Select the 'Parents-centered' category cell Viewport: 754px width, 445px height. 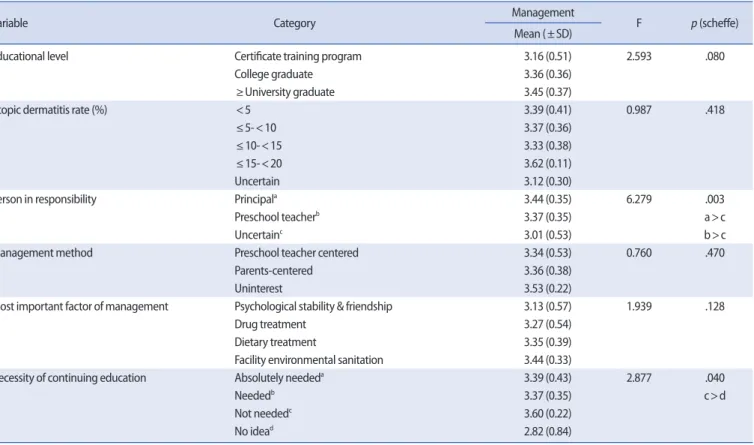273,271
